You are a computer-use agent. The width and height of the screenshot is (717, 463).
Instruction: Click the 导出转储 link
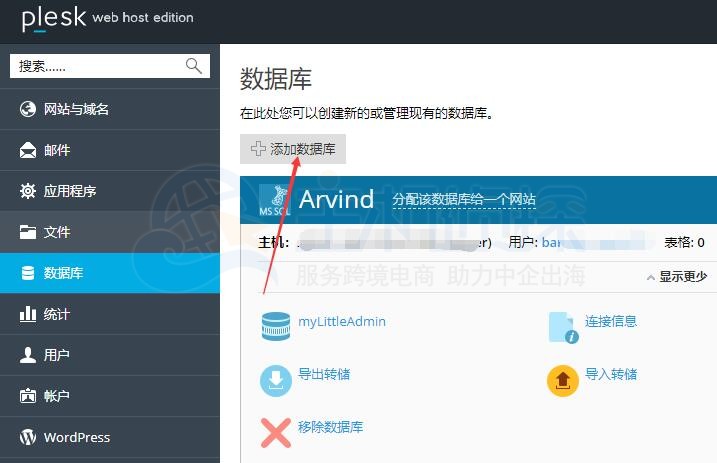pyautogui.click(x=324, y=374)
